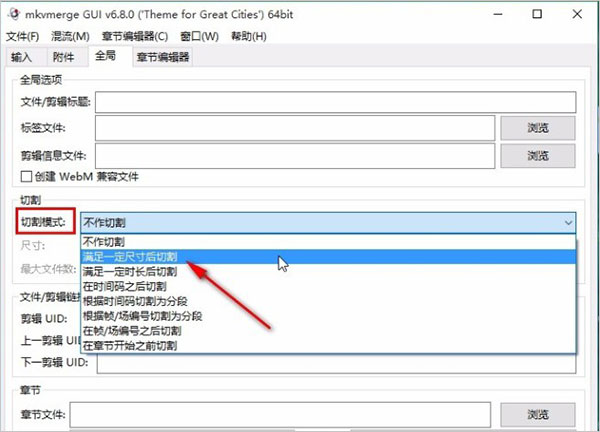Open the 帮助(H) menu
The width and height of the screenshot is (600, 432).
click(249, 36)
